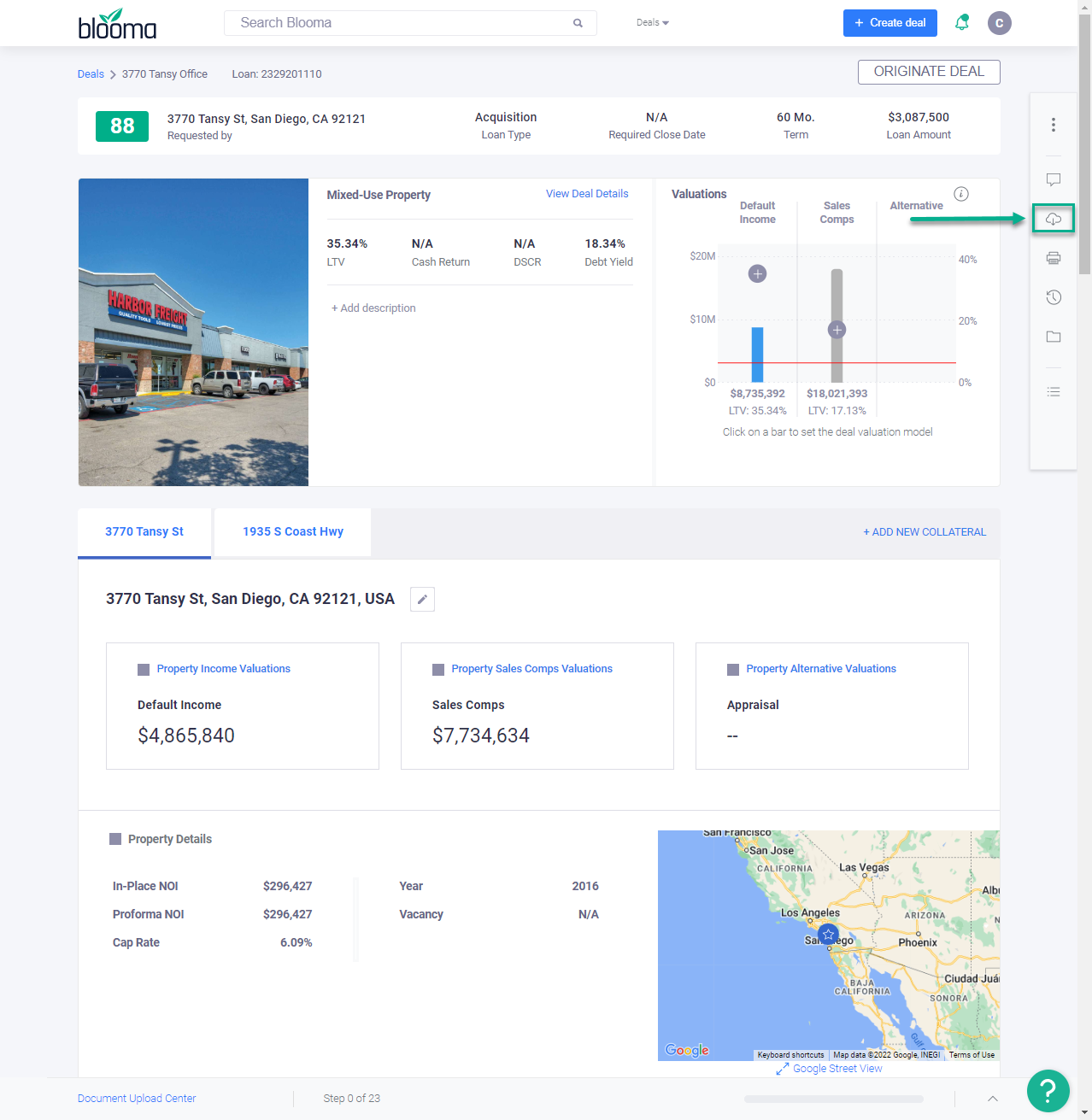This screenshot has width=1092, height=1120.
Task: Open the comments icon in right sidebar
Action: click(x=1053, y=179)
